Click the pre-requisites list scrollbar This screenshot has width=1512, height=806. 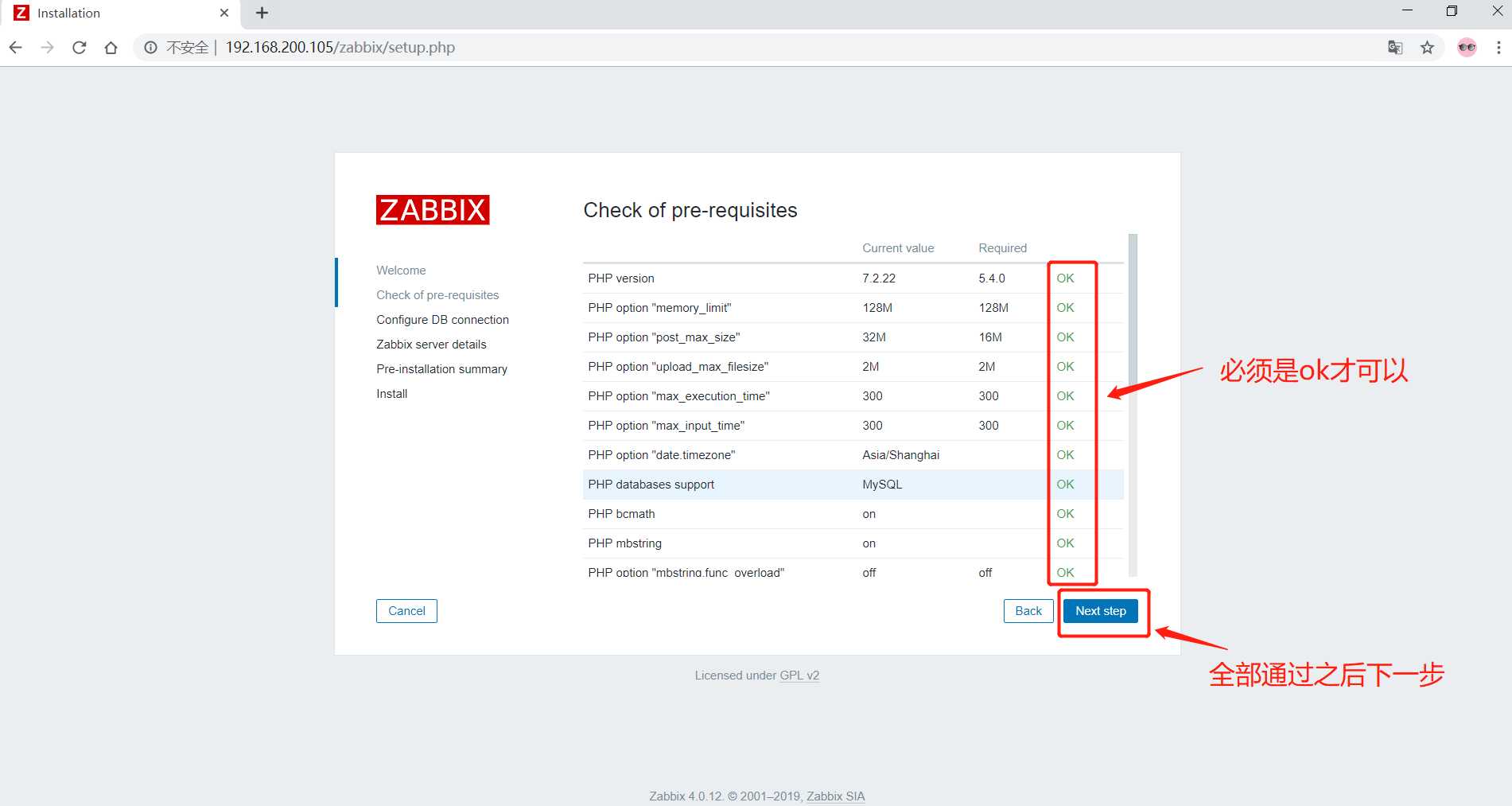[x=1133, y=404]
